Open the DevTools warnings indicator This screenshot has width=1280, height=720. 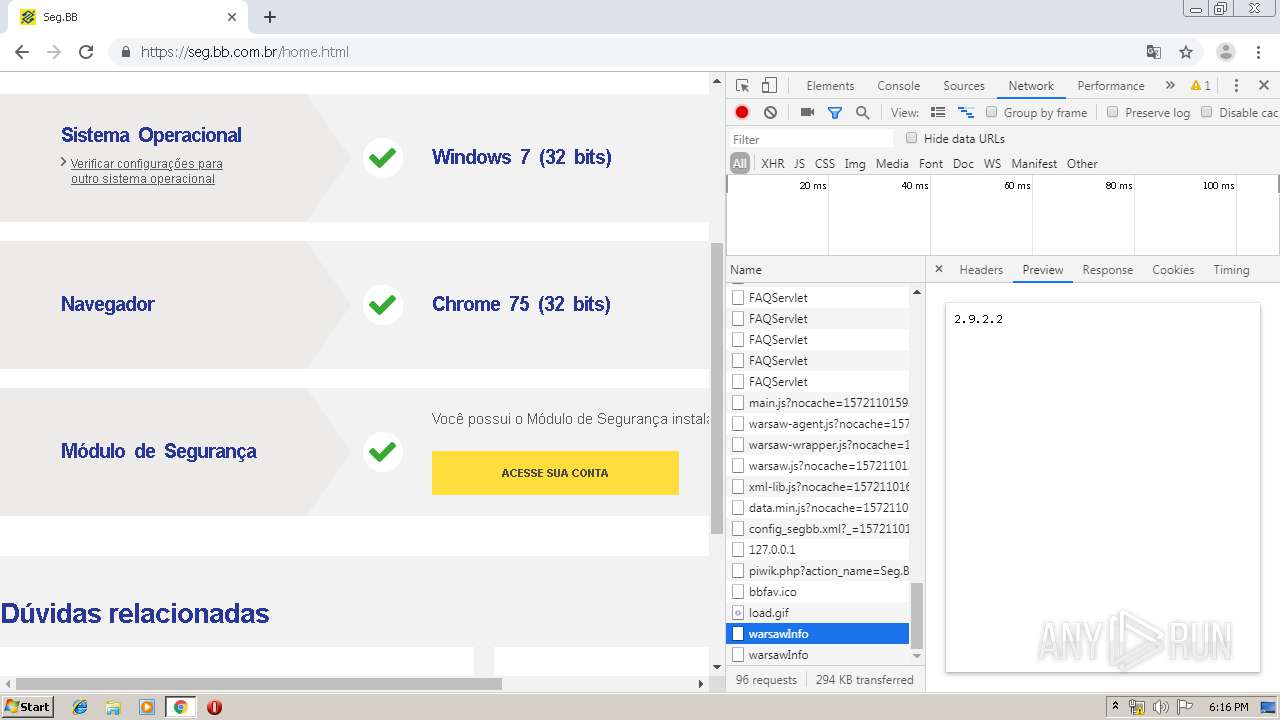pos(1201,86)
